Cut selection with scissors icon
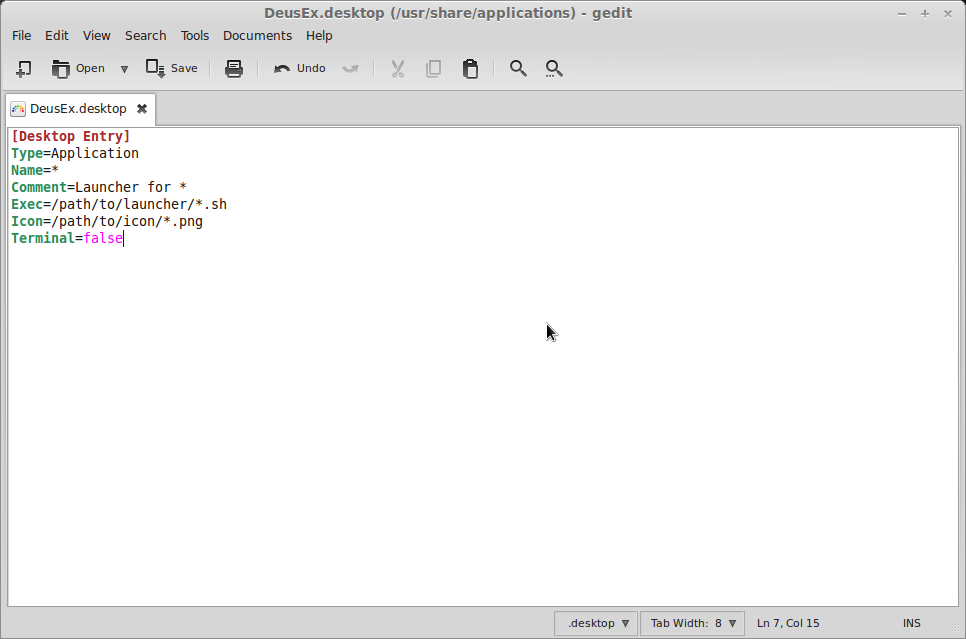Viewport: 966px width, 639px height. click(397, 68)
